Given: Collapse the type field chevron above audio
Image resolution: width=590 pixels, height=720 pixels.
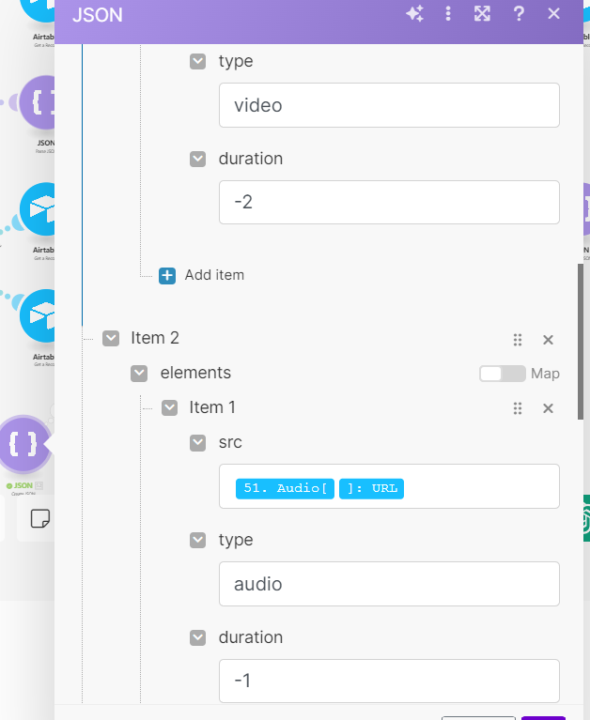Looking at the screenshot, I should [198, 540].
